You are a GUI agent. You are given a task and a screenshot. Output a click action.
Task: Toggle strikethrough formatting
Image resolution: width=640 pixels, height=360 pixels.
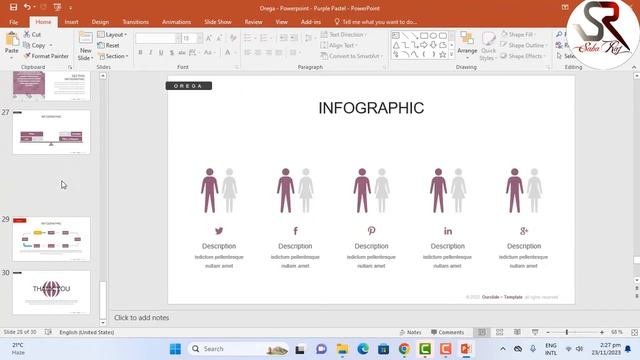point(182,53)
